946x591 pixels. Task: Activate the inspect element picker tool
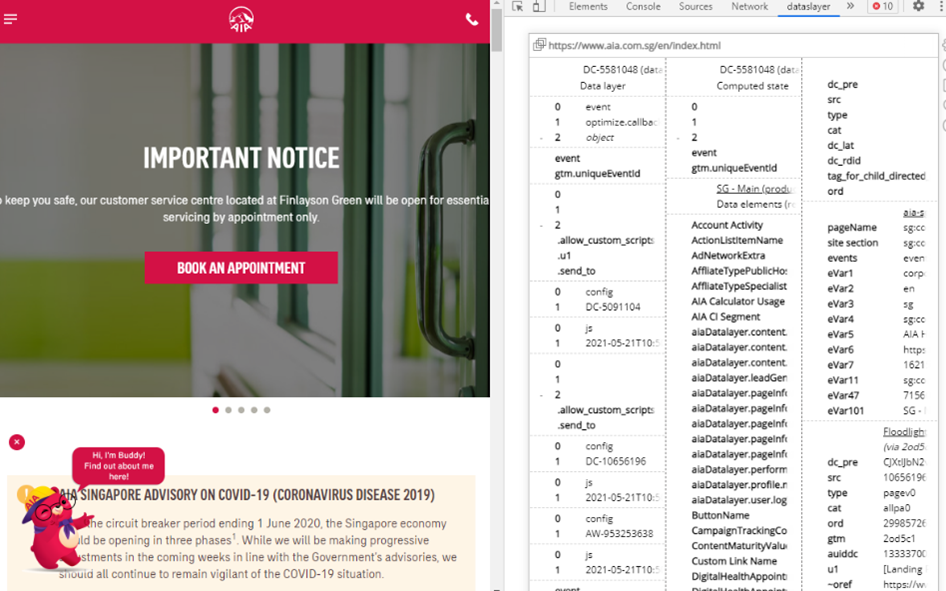click(x=517, y=6)
